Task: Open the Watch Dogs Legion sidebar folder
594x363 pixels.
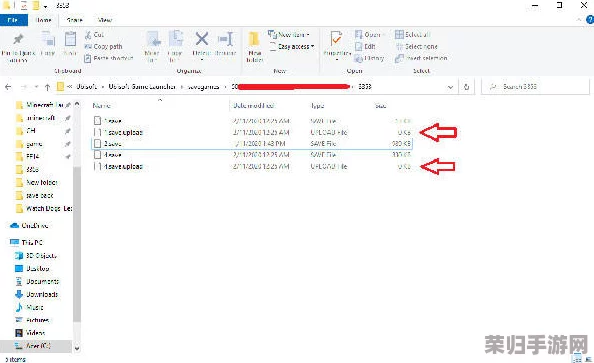Action: pos(44,208)
